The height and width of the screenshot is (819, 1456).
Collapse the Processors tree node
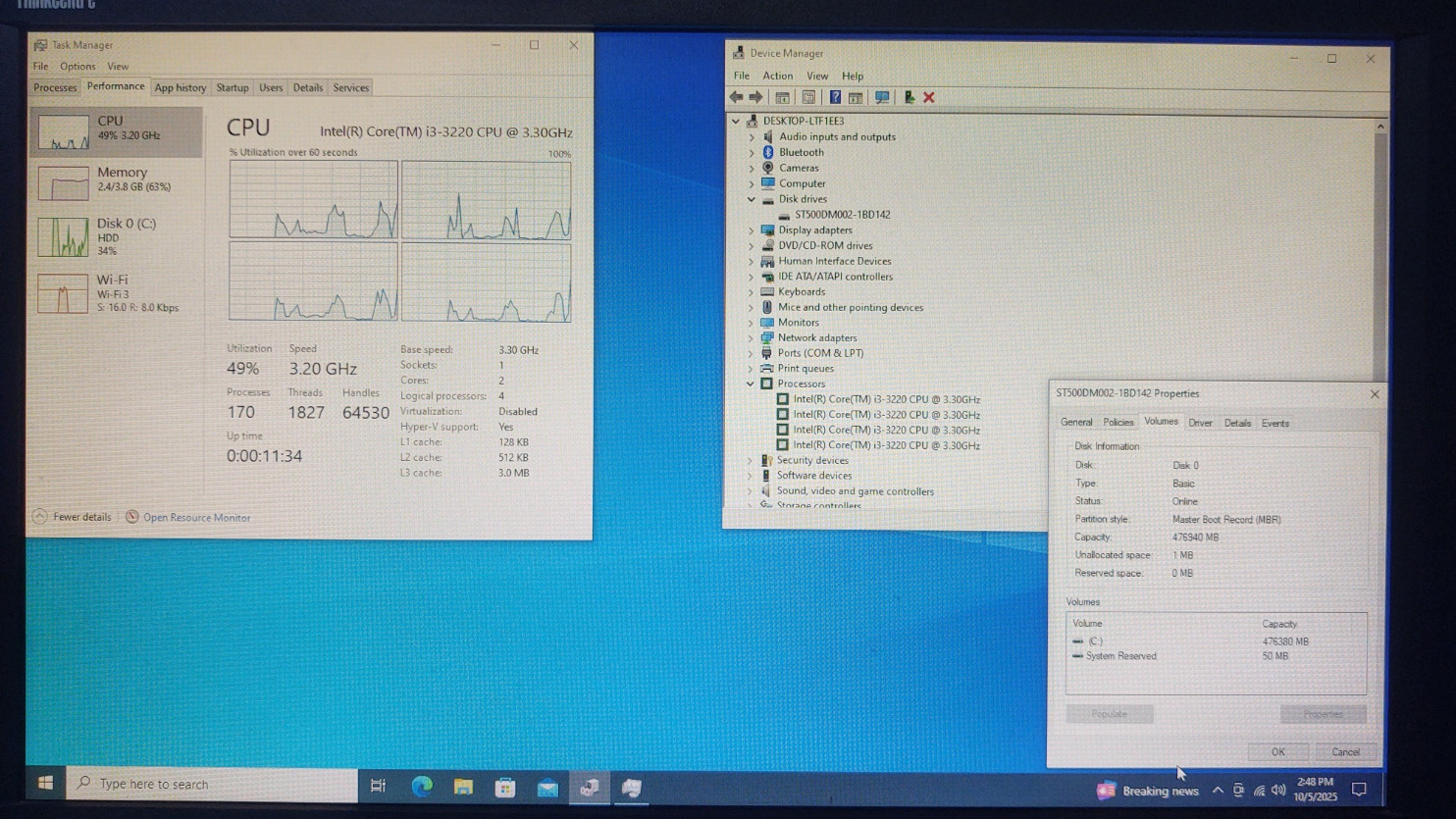tap(752, 384)
